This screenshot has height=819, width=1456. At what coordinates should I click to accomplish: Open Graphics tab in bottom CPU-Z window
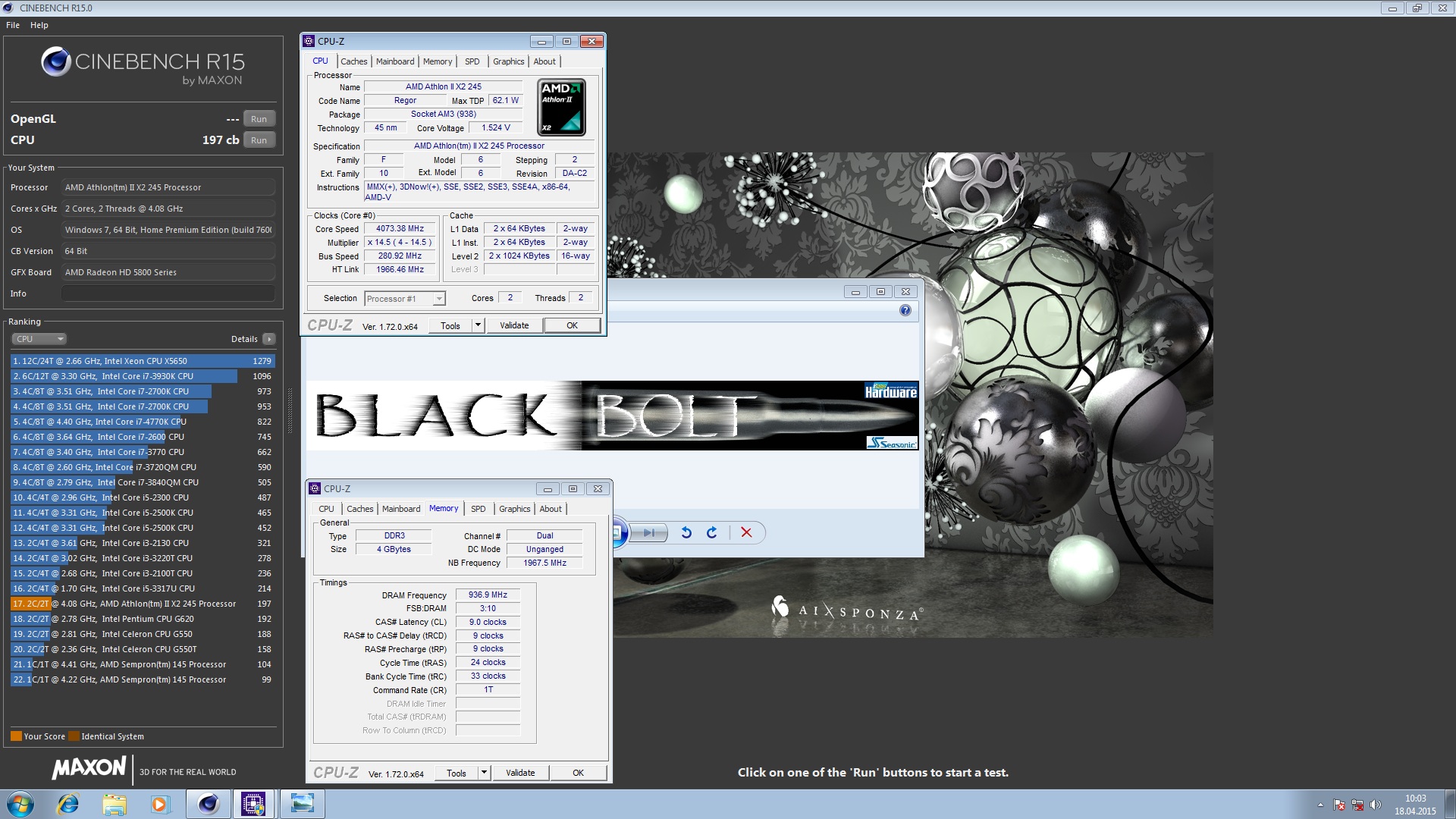[x=514, y=509]
